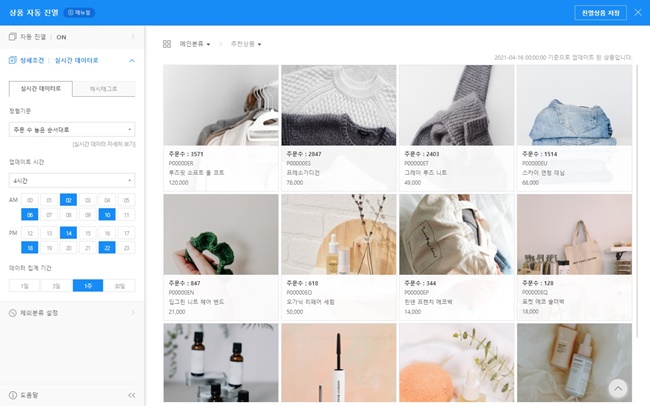This screenshot has width=650, height=406.
Task: Open the 도움말 help icon
Action: coord(12,395)
